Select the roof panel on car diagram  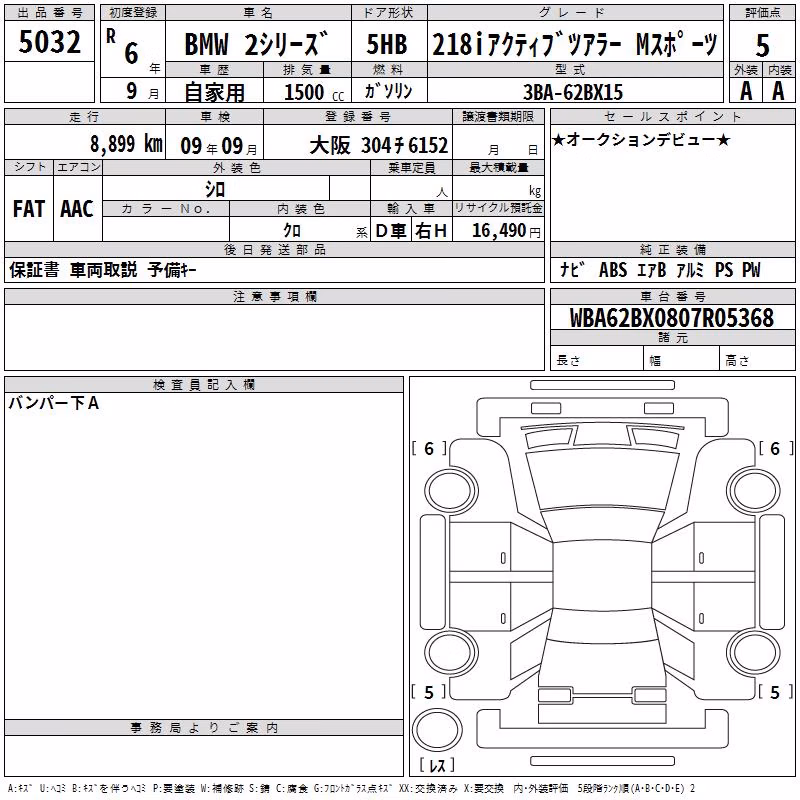coord(602,576)
